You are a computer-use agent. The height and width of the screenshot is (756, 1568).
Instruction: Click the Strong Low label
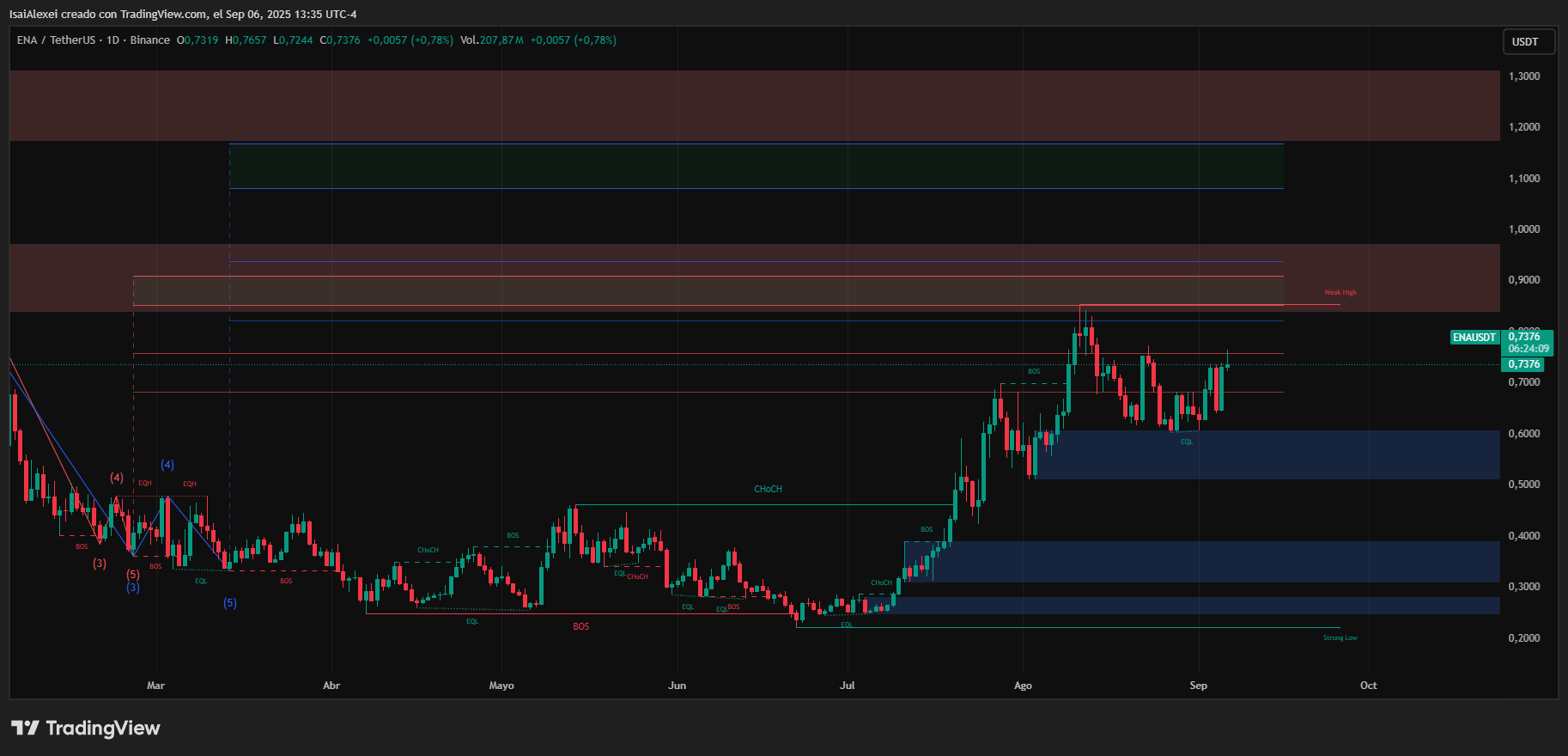click(x=1340, y=638)
